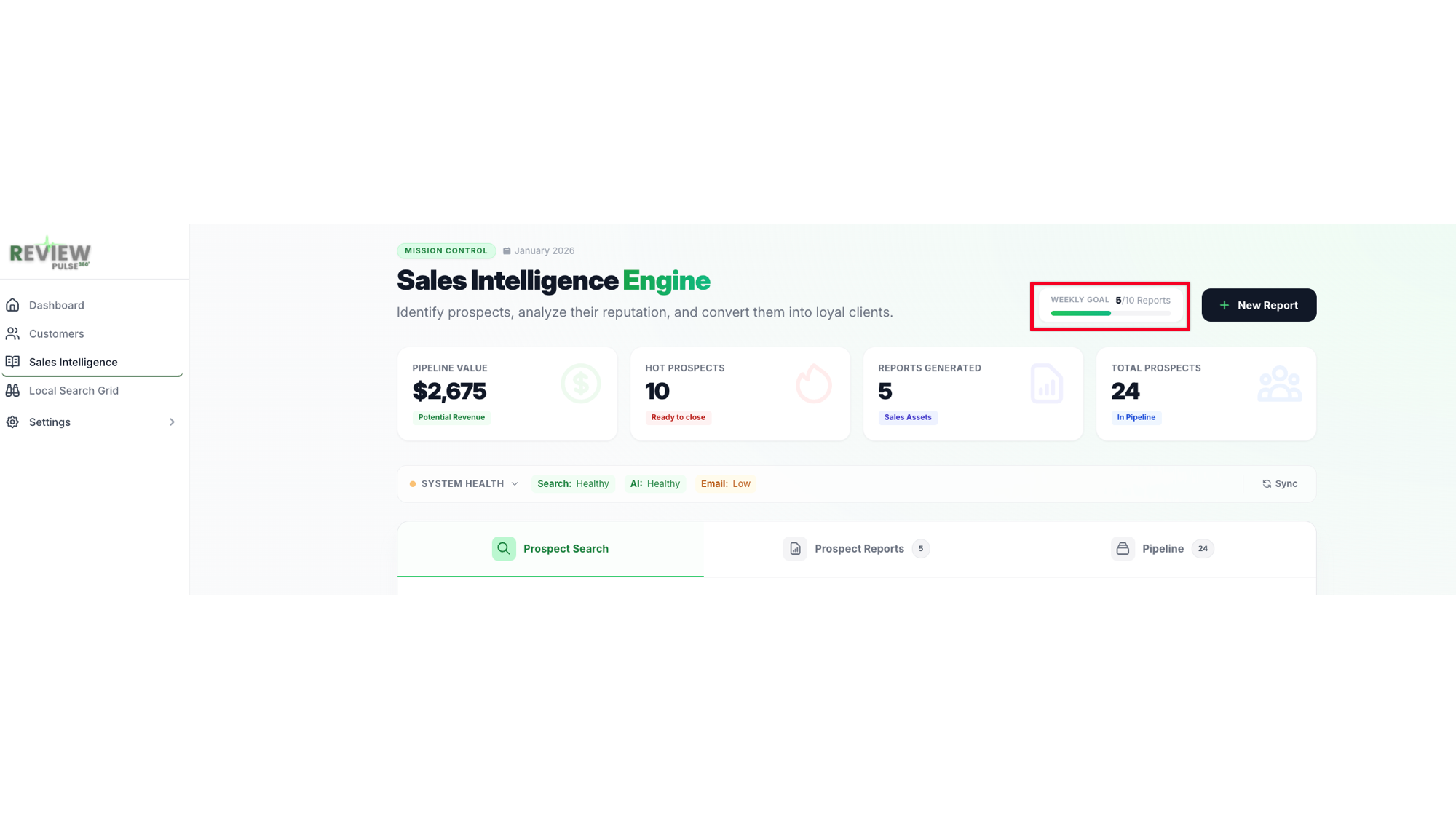1456x819 pixels.
Task: Click the Settings gear icon
Action: pos(12,422)
